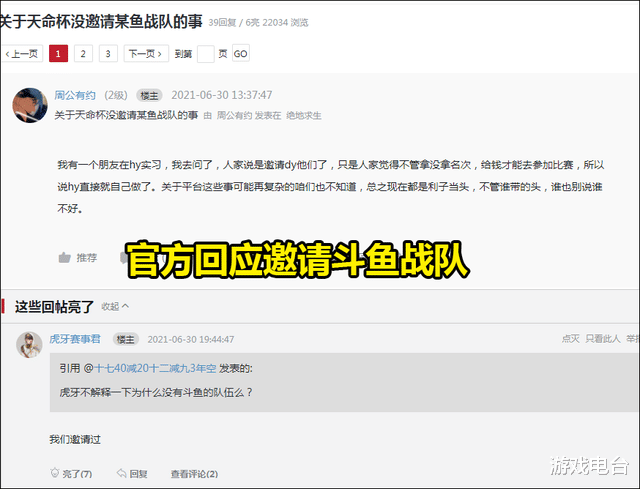Collapse highlighted replies with 收起
The width and height of the screenshot is (640, 489).
pyautogui.click(x=115, y=306)
